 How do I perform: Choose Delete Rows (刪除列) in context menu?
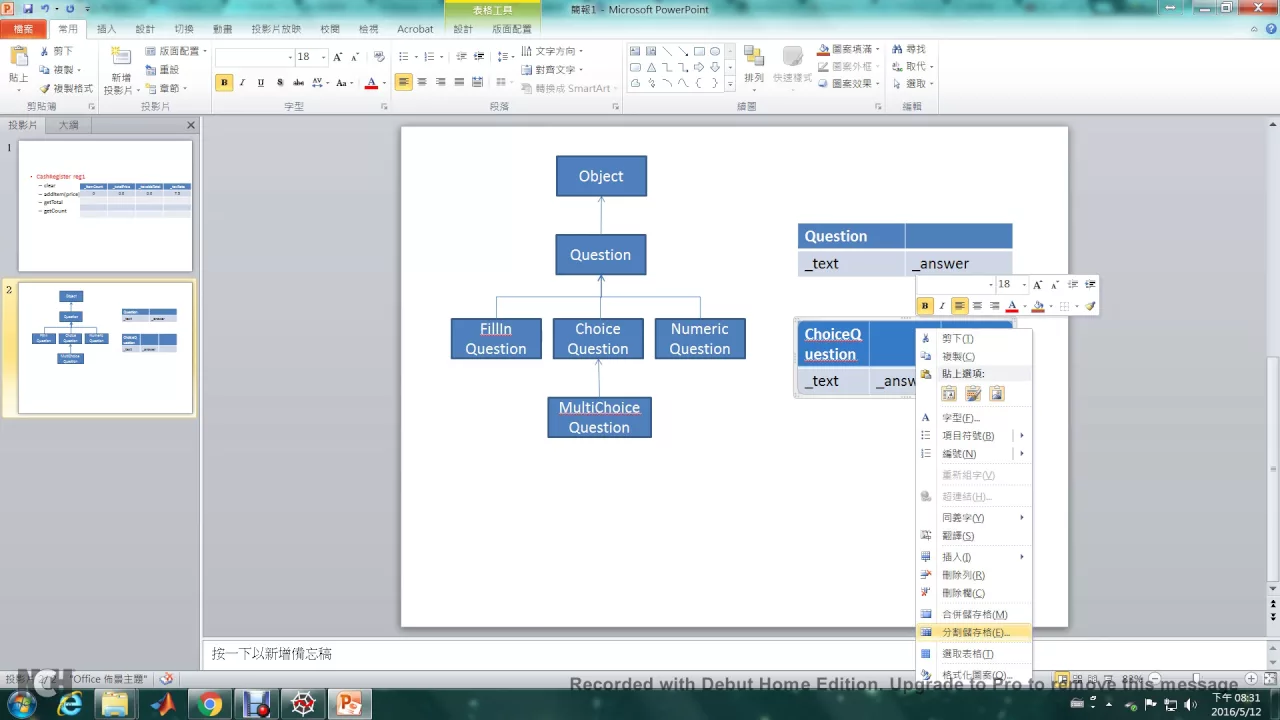[974, 575]
